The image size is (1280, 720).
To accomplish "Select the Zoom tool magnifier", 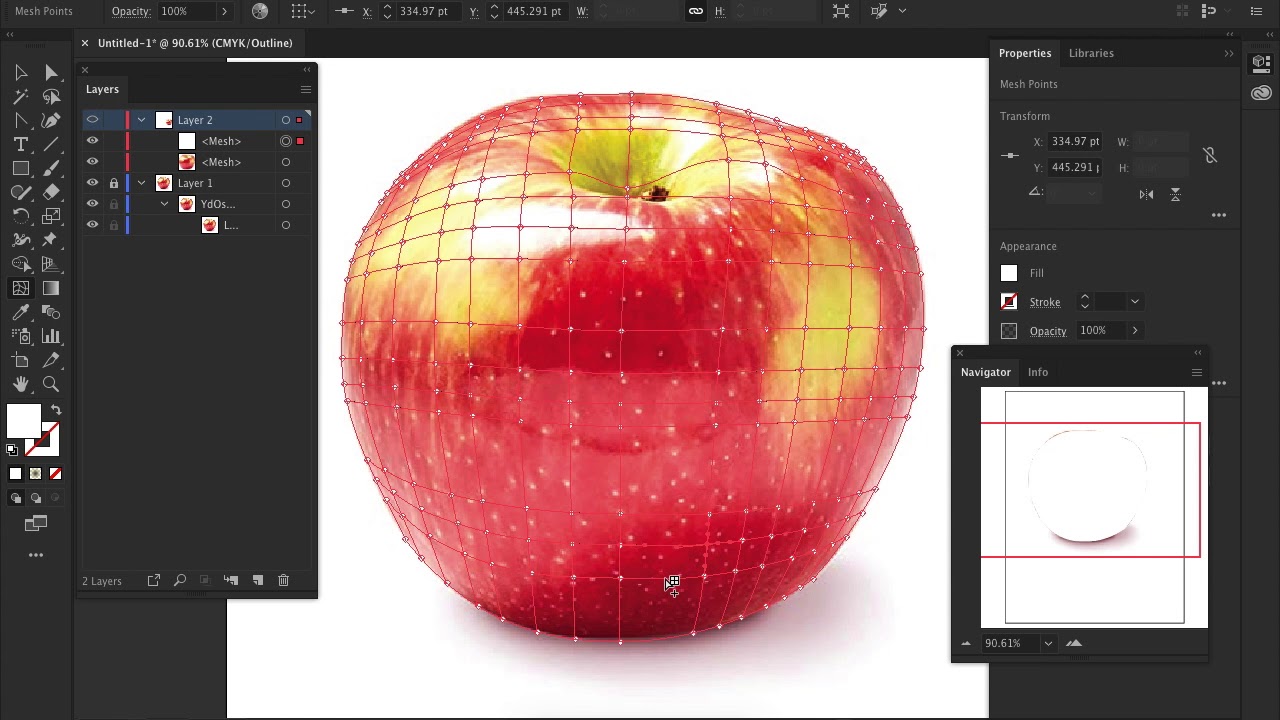I will coord(51,384).
